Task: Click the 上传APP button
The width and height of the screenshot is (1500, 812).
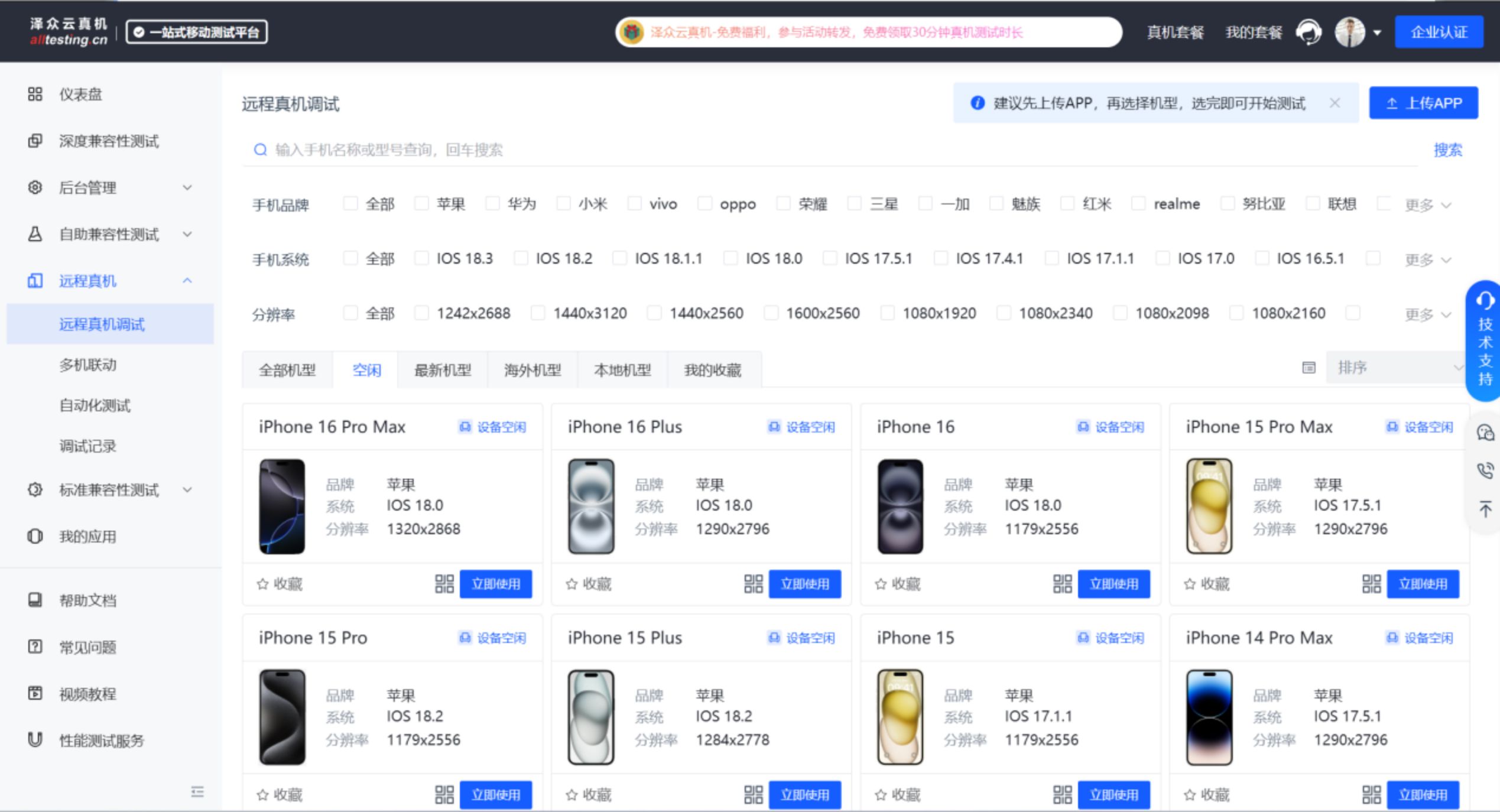Action: [x=1423, y=103]
